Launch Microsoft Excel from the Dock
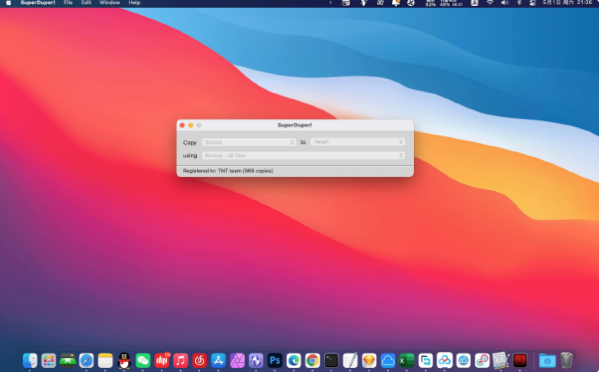Viewport: 599px width, 372px height. [x=406, y=360]
